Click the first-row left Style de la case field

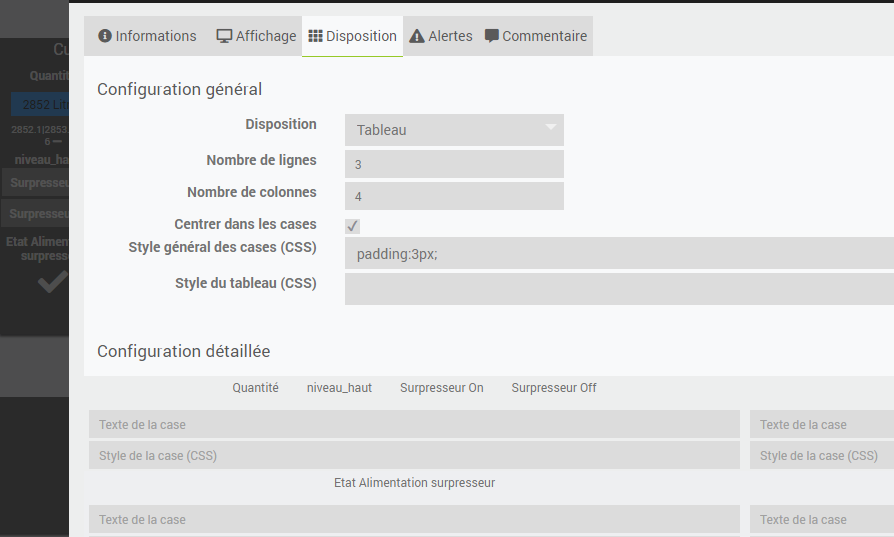pyautogui.click(x=415, y=455)
